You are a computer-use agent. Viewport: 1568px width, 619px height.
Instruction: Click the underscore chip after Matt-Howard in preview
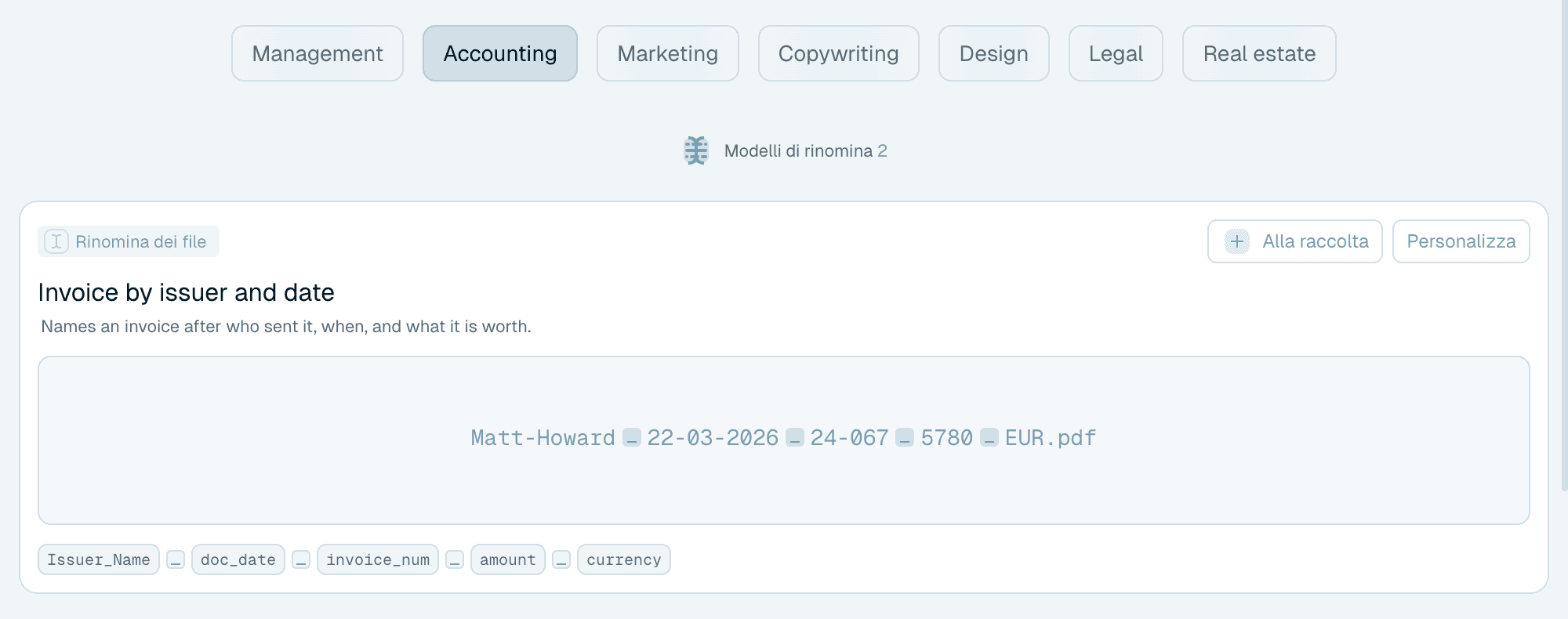coord(632,438)
